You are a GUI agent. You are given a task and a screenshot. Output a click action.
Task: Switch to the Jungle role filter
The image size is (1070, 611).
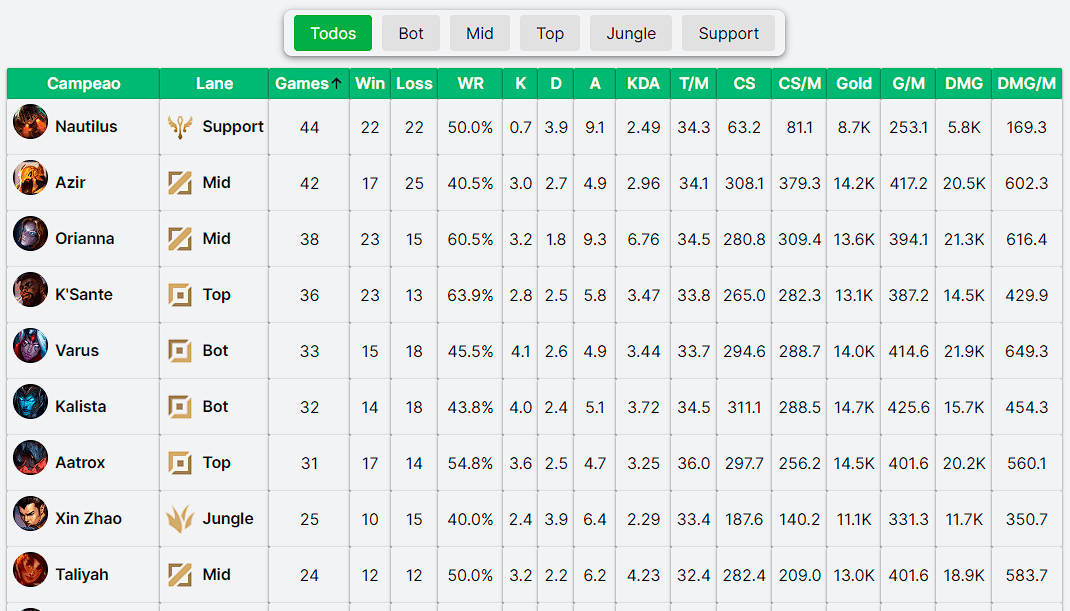(x=631, y=33)
